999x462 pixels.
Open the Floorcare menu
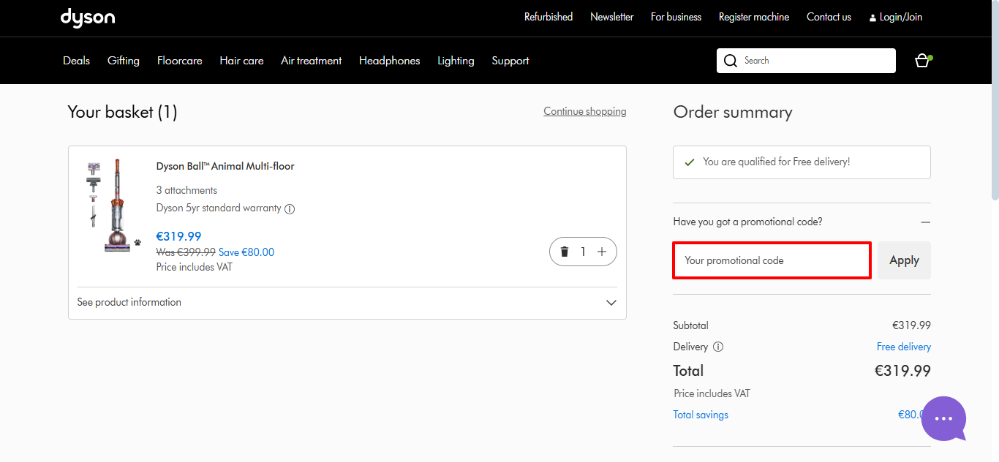(179, 61)
